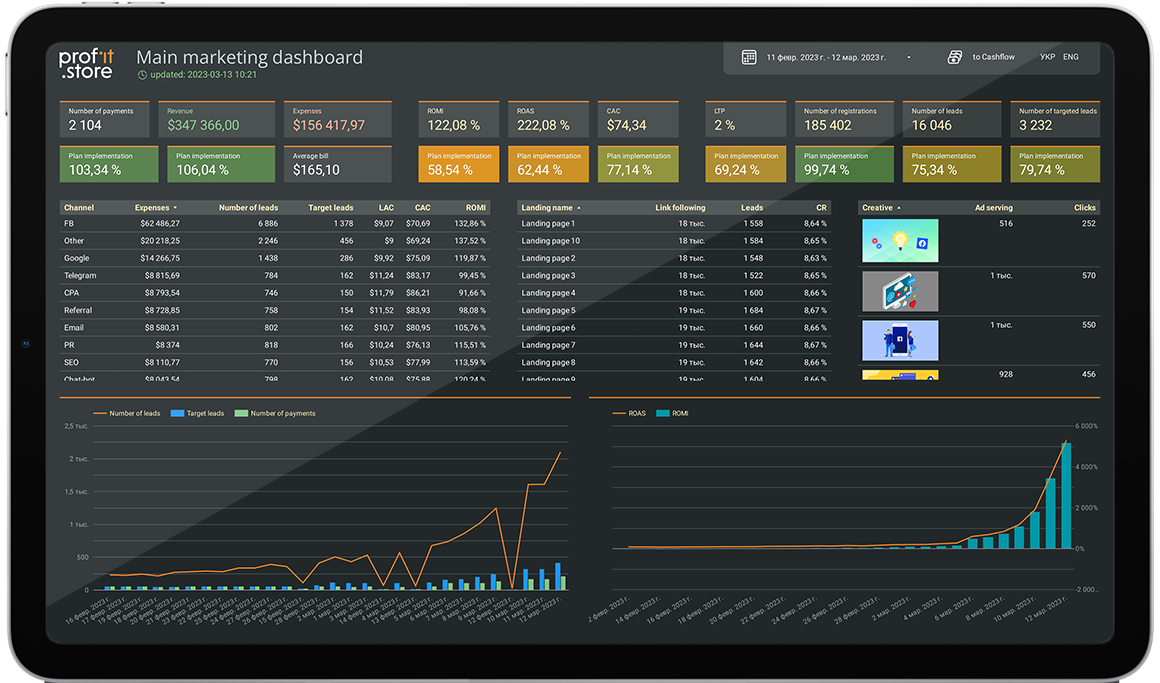This screenshot has height=683, width=1160.
Task: Click the CR column header
Action: pos(821,208)
